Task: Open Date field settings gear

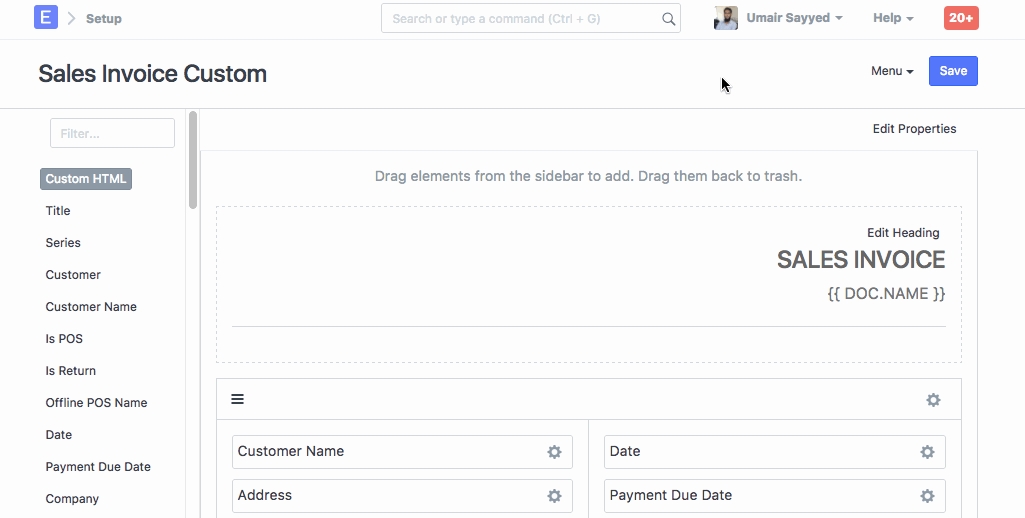Action: click(x=927, y=452)
